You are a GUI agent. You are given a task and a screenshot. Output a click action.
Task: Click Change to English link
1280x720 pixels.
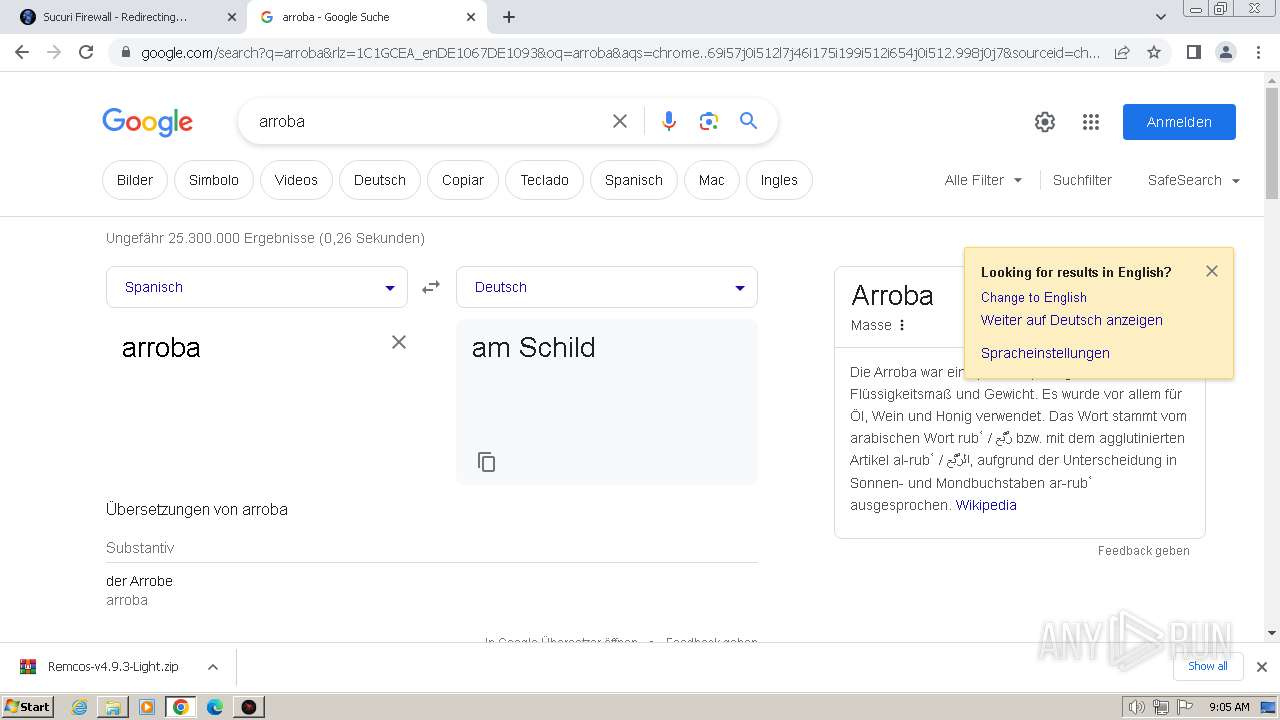coord(1033,297)
